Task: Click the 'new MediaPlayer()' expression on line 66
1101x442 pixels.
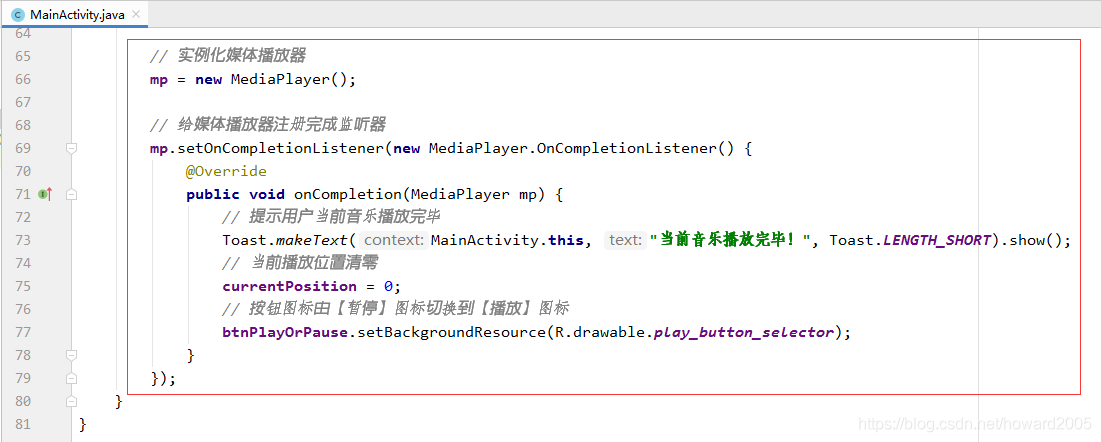Action: 271,79
